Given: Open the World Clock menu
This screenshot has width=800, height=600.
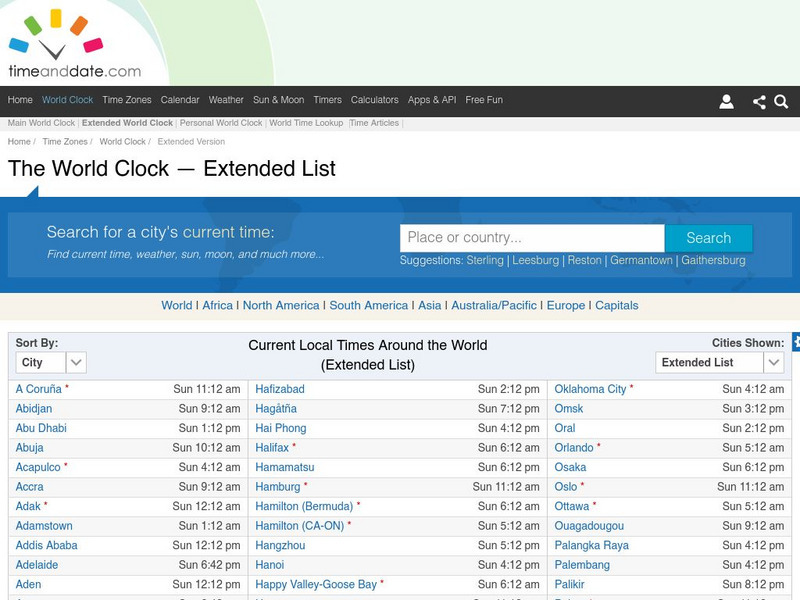Looking at the screenshot, I should point(67,100).
